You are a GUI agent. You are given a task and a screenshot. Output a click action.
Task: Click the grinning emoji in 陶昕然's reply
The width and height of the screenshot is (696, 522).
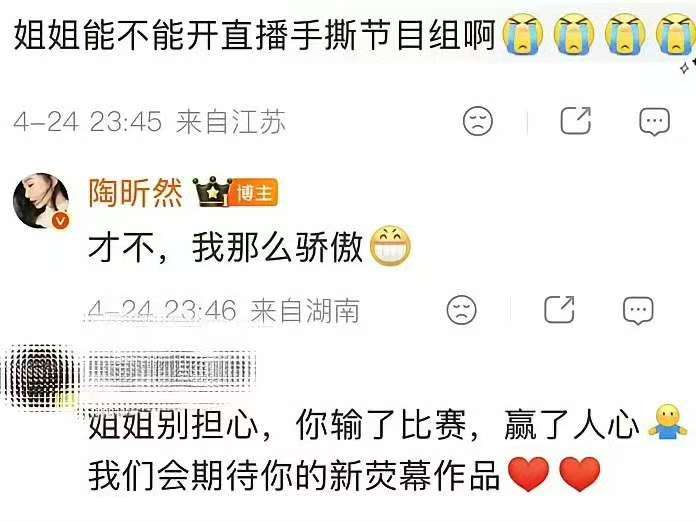tap(391, 245)
